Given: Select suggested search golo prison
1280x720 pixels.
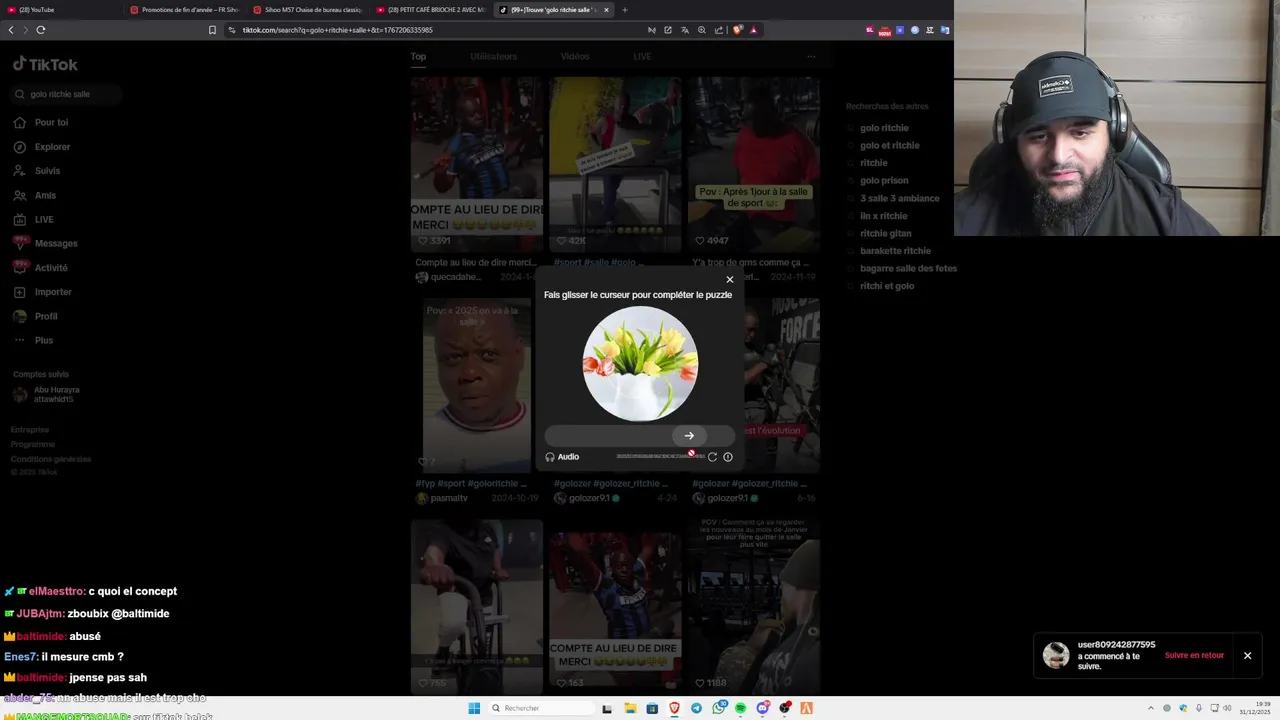Looking at the screenshot, I should tap(884, 181).
